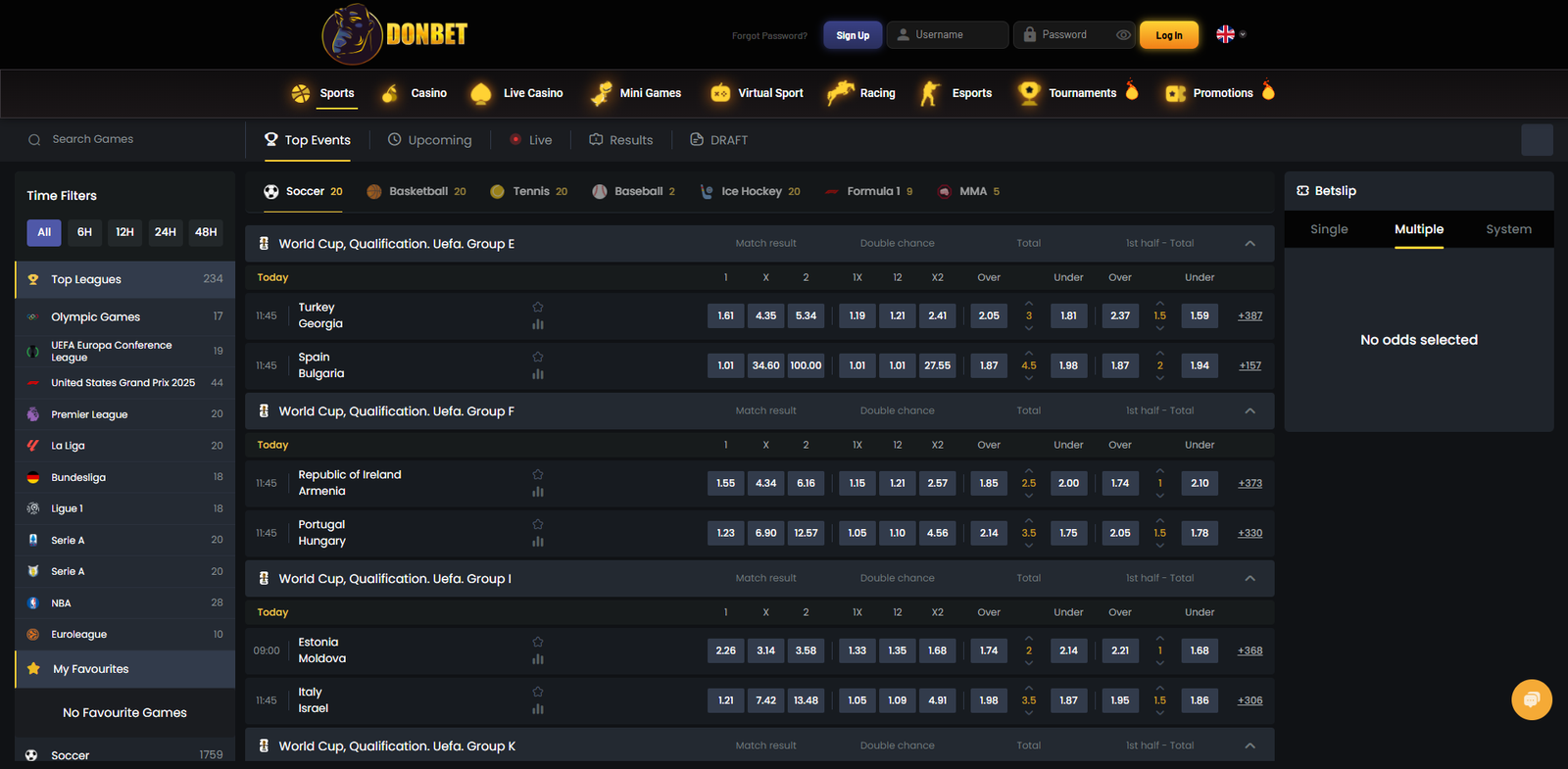Select the 12H time filter
Viewport: 1568px width, 769px height.
click(124, 232)
